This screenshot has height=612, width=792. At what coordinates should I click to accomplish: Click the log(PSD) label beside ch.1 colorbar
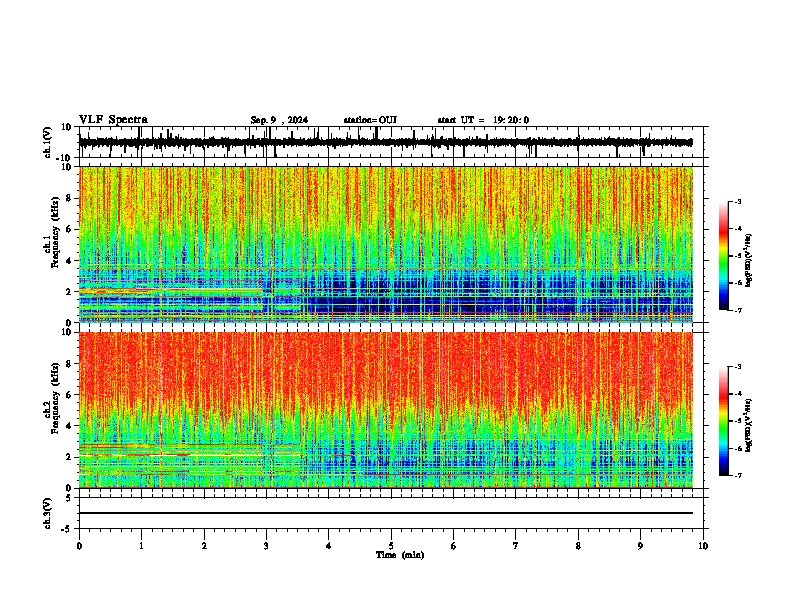(749, 260)
